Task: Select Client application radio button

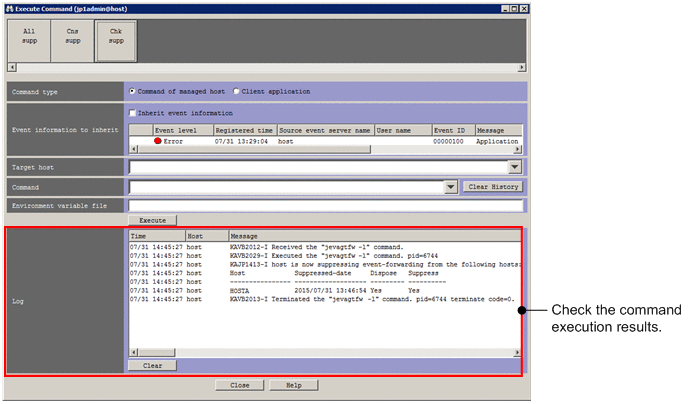Action: point(236,91)
